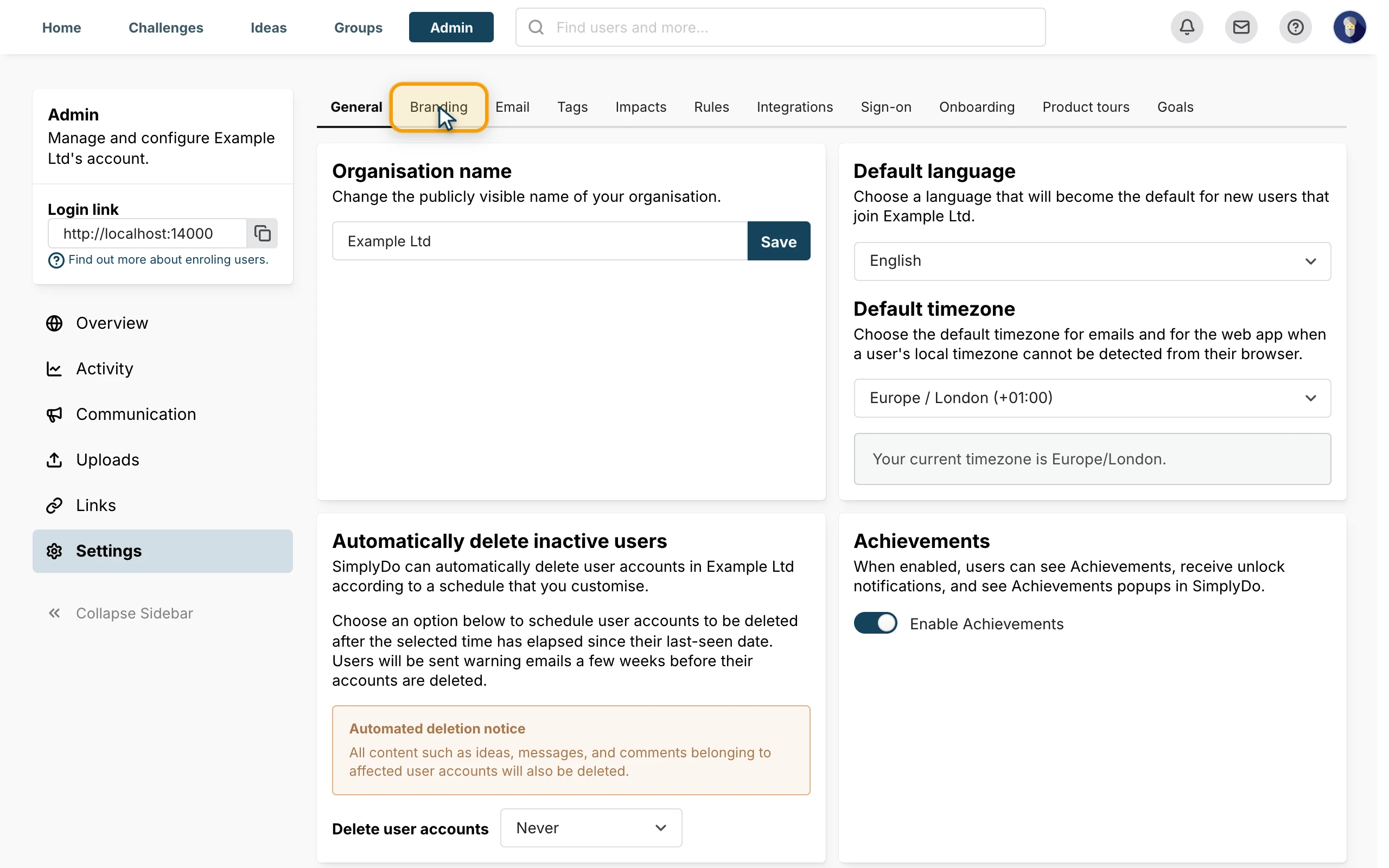Image resolution: width=1389 pixels, height=868 pixels.
Task: Open the messages envelope icon
Action: click(1241, 27)
